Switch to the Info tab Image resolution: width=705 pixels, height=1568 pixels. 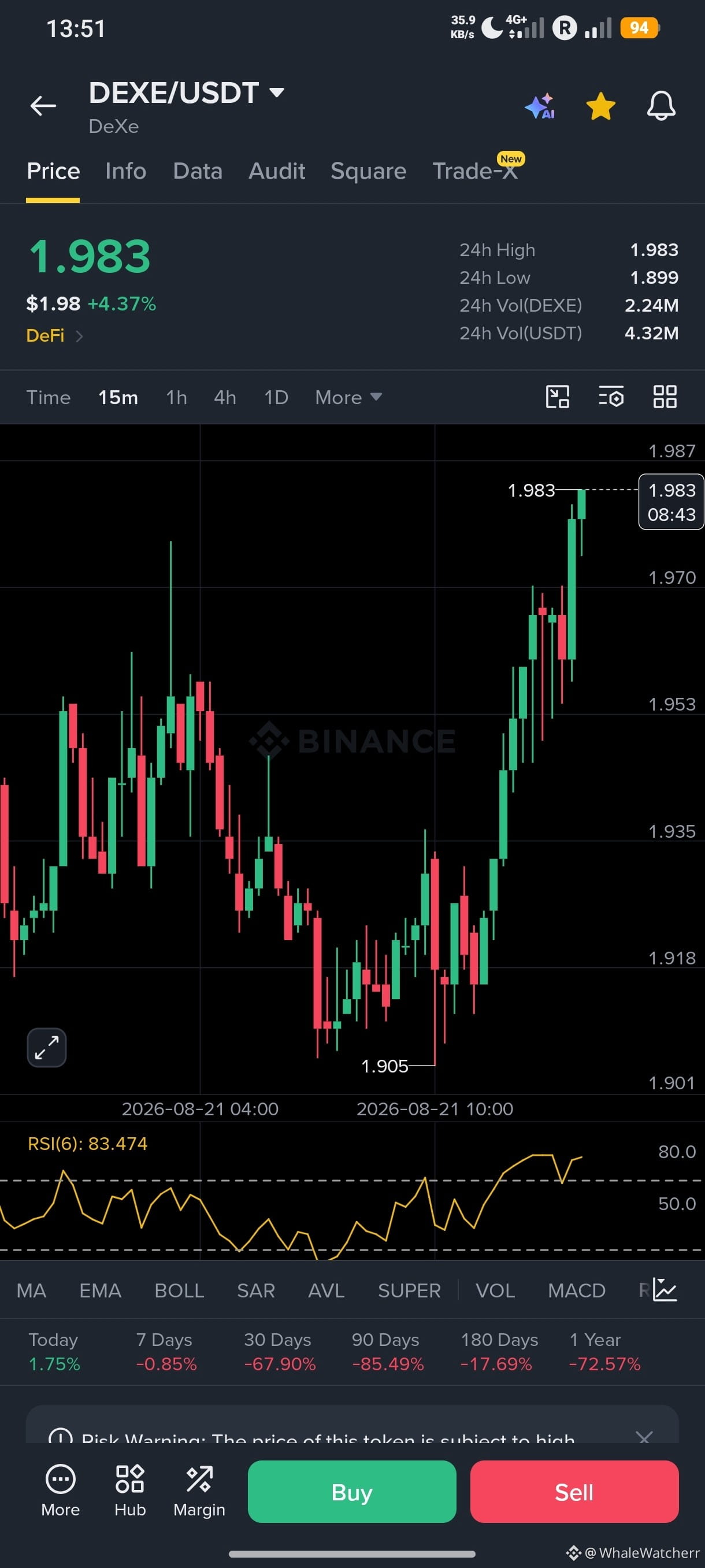point(126,171)
